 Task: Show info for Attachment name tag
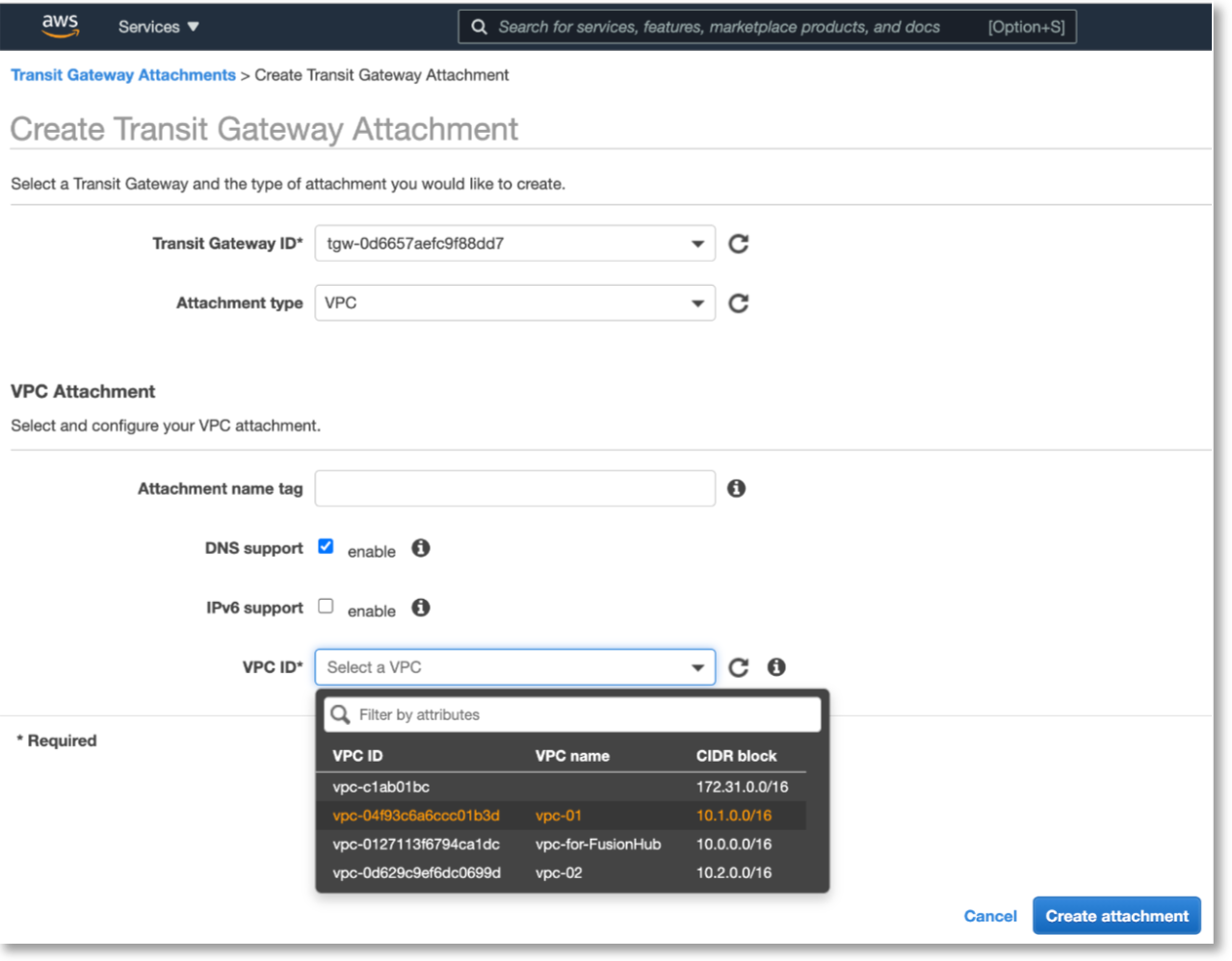point(737,488)
